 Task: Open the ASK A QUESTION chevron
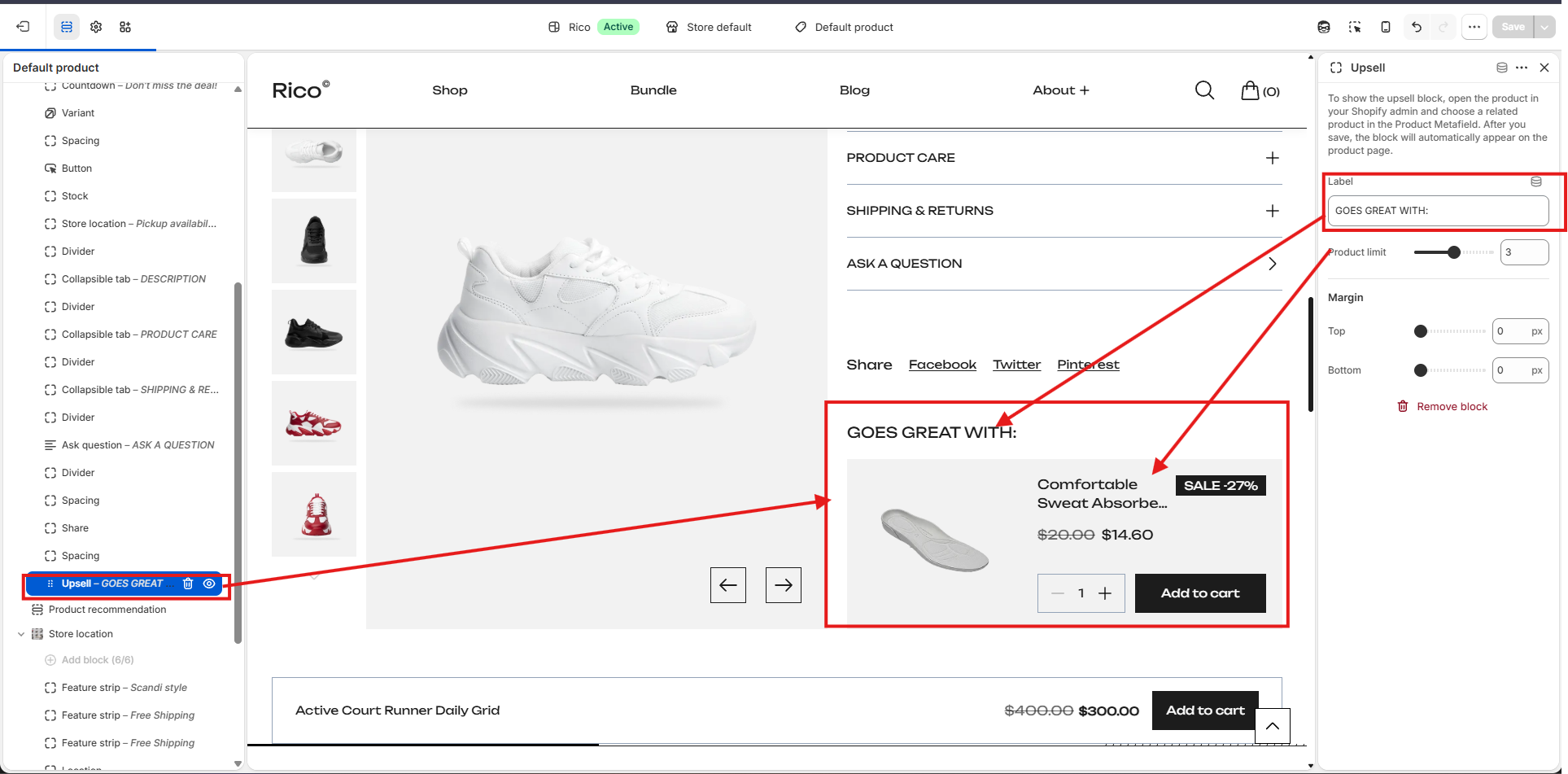(x=1273, y=264)
